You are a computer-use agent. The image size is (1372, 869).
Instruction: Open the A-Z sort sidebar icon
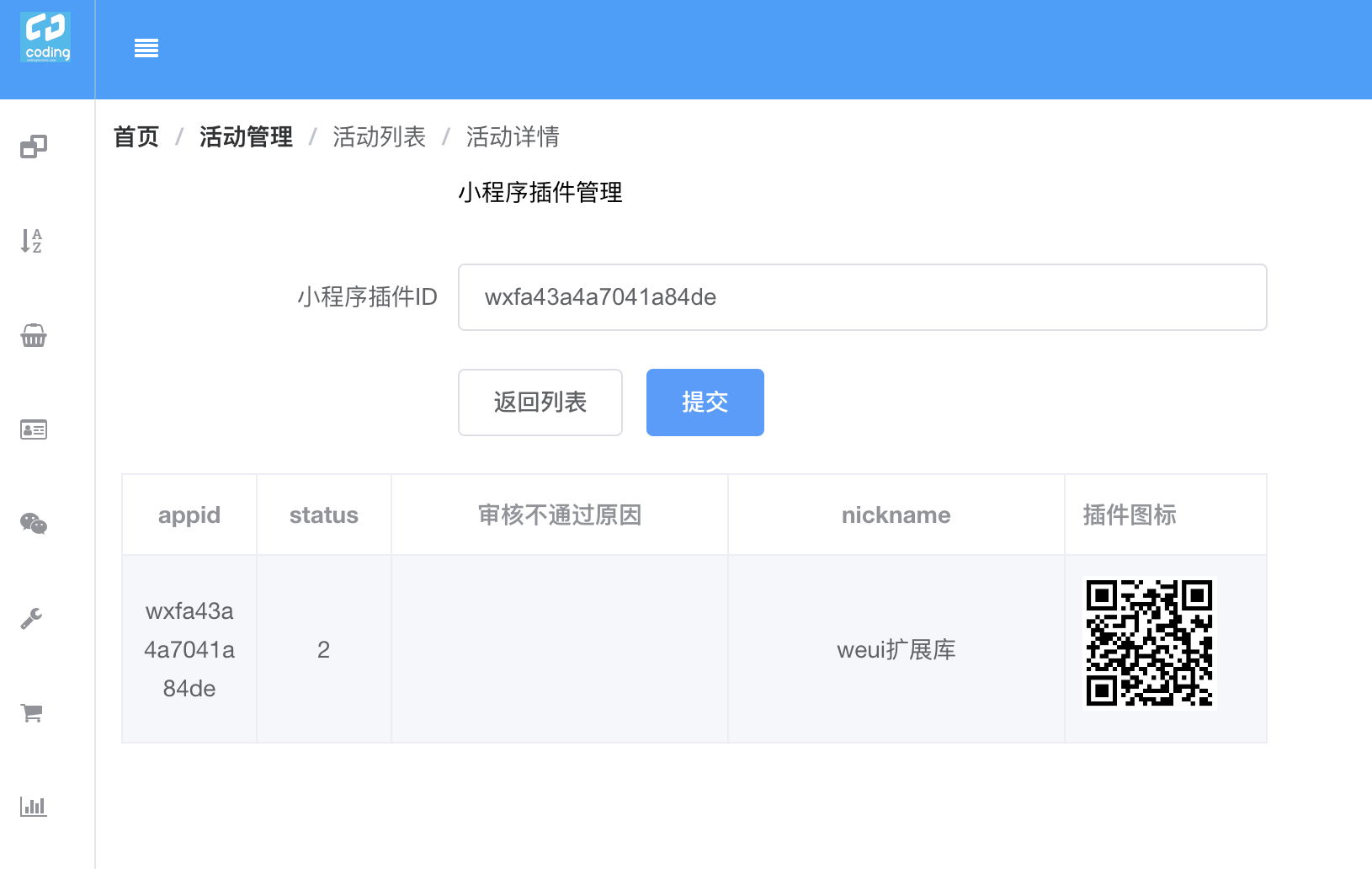[x=32, y=241]
